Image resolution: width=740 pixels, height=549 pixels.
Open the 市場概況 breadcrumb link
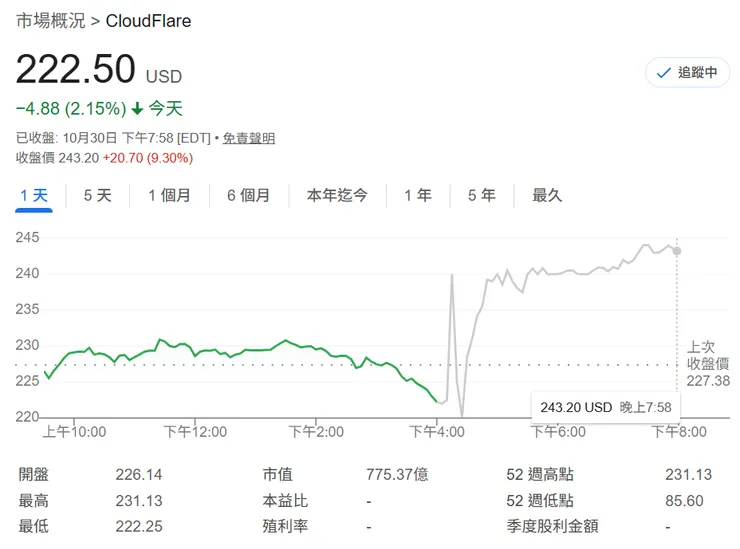pos(51,21)
